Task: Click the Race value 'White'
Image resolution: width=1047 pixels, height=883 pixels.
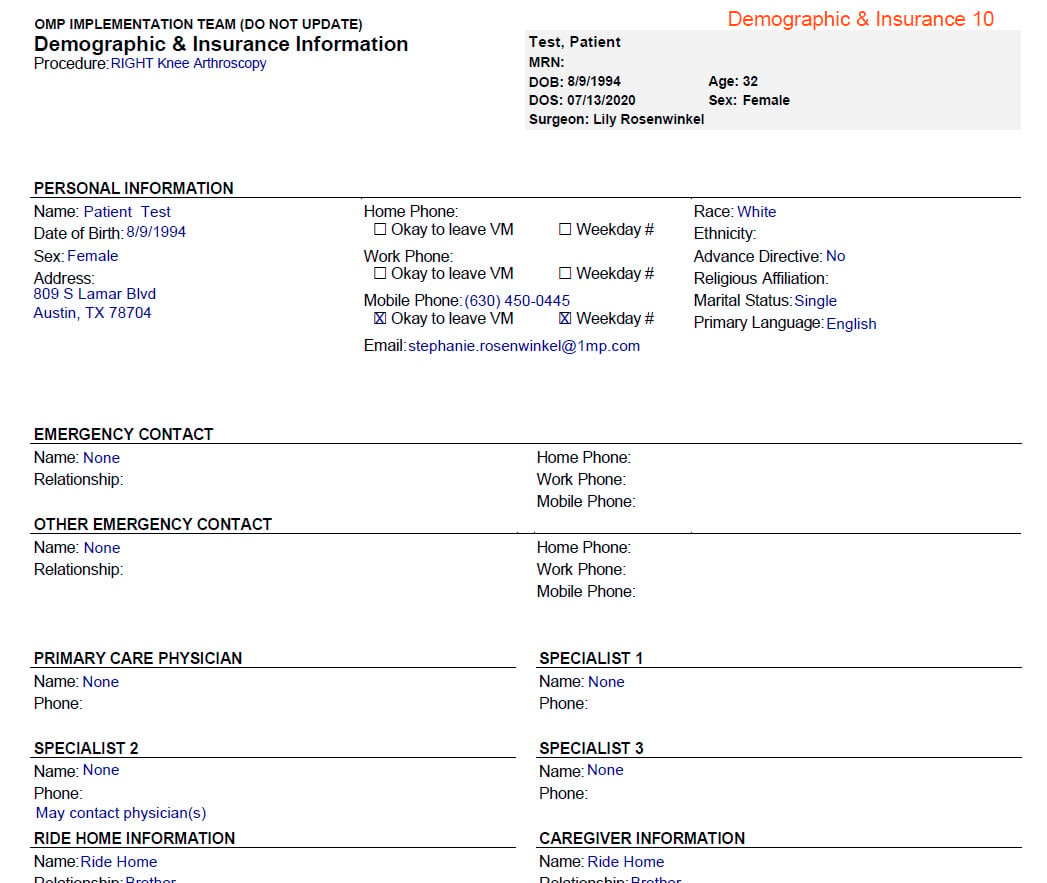Action: click(757, 212)
